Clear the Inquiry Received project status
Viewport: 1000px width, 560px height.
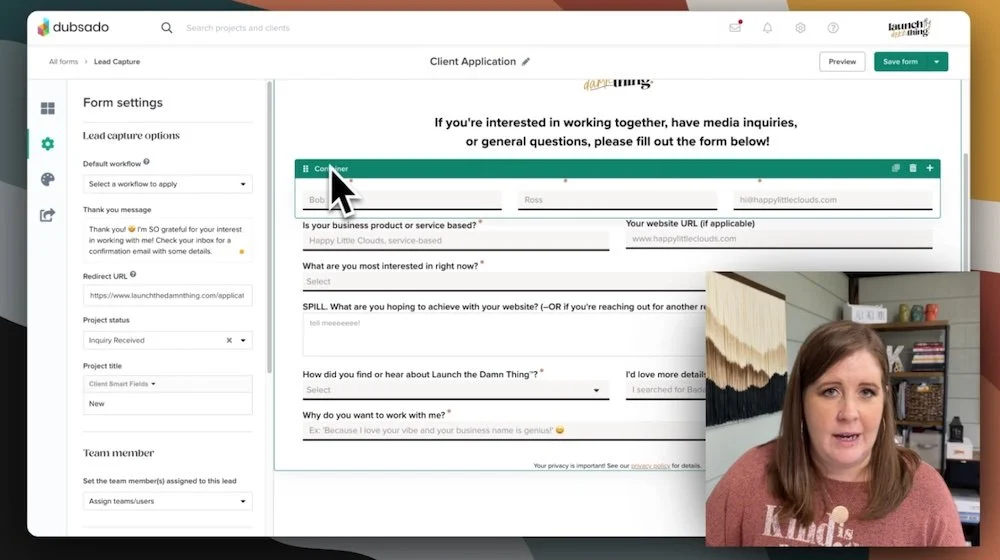pos(229,341)
